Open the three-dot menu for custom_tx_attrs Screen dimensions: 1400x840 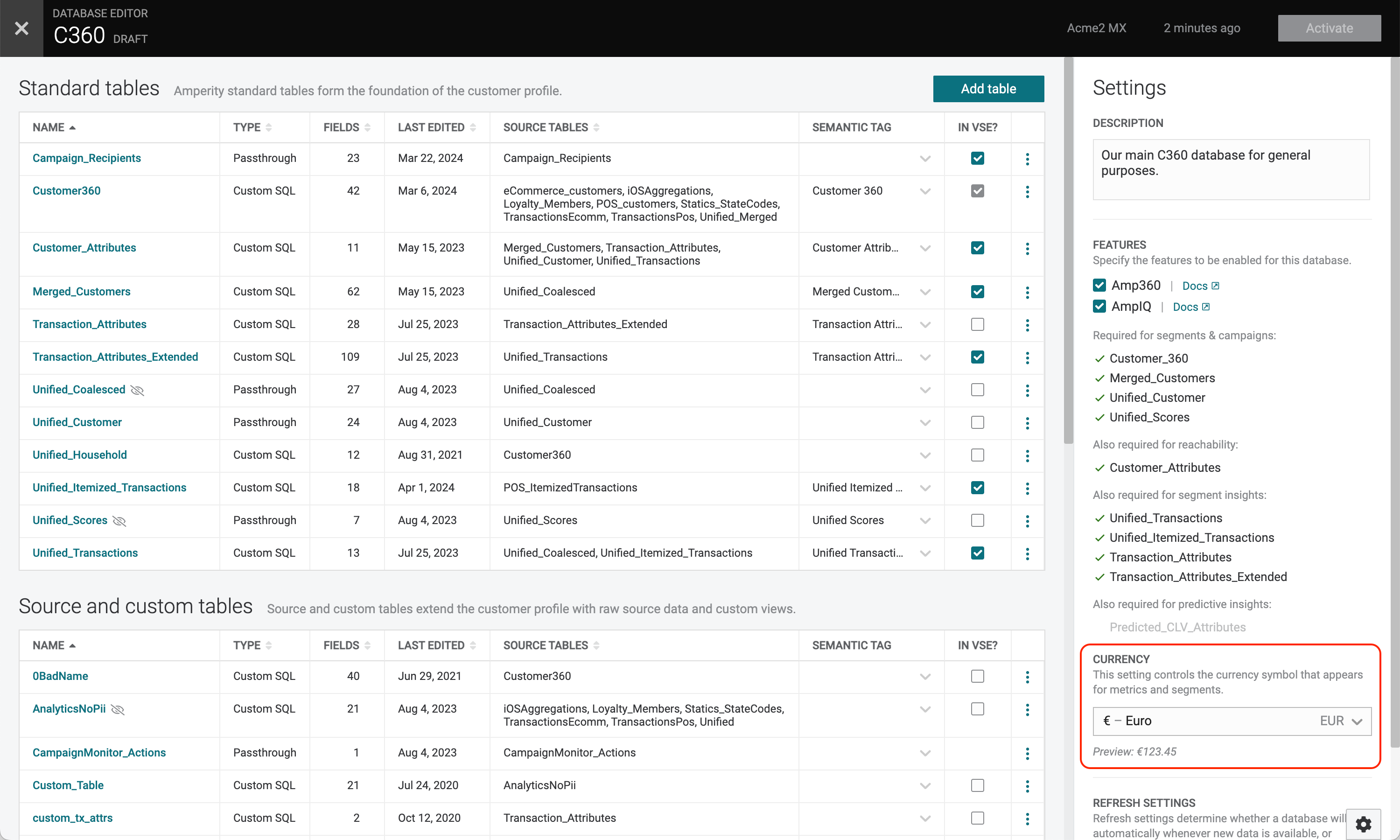(x=1027, y=819)
